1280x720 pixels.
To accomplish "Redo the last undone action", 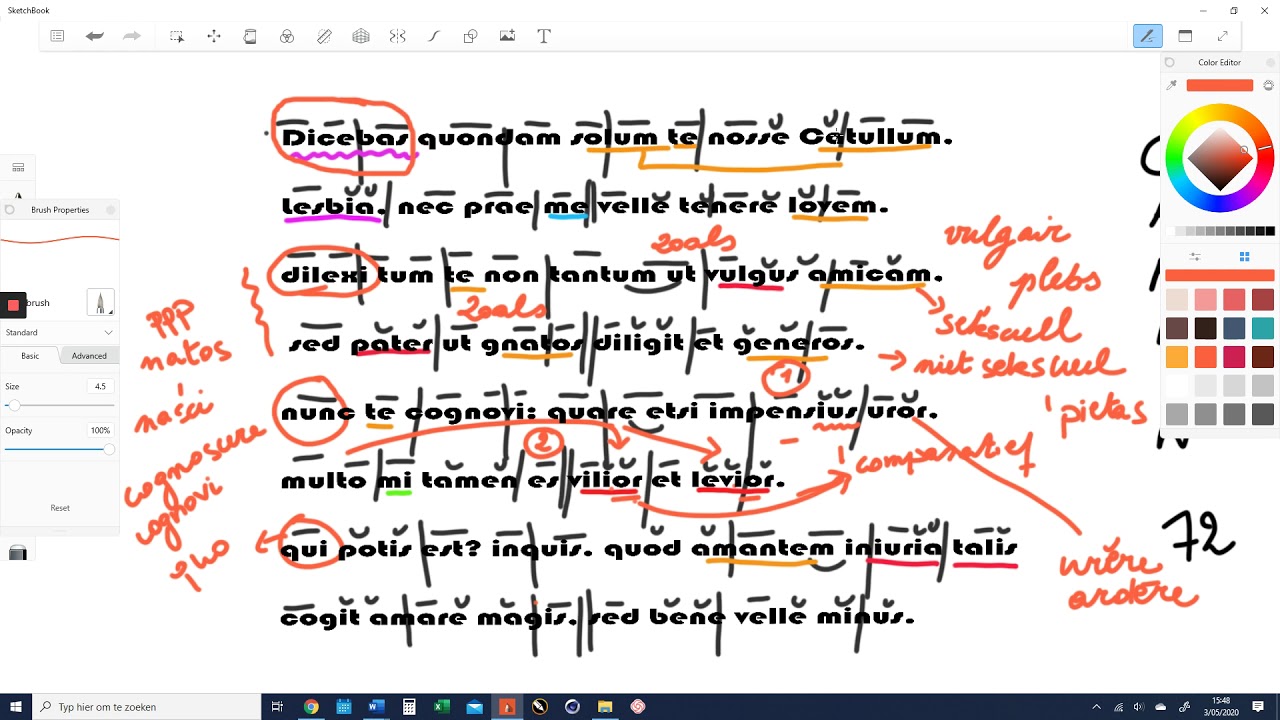I will (x=131, y=36).
